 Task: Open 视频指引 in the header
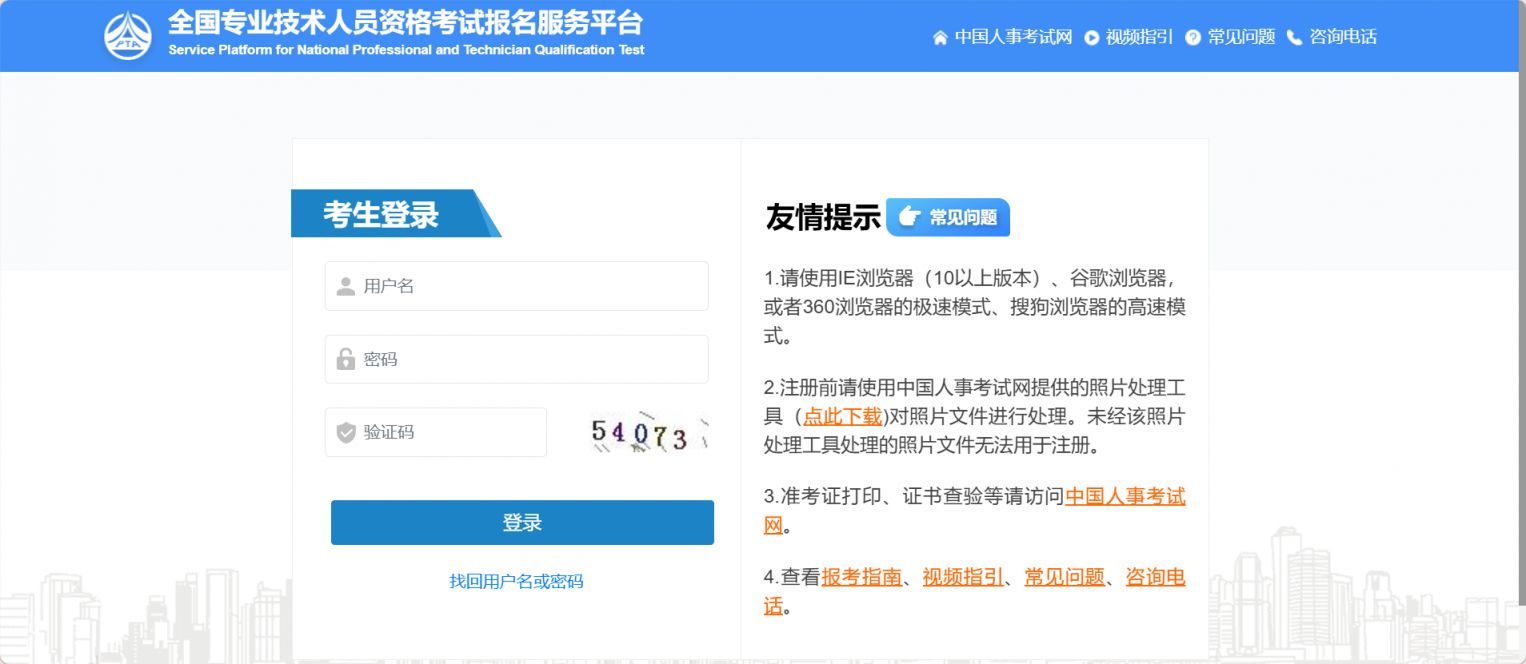(x=1139, y=37)
